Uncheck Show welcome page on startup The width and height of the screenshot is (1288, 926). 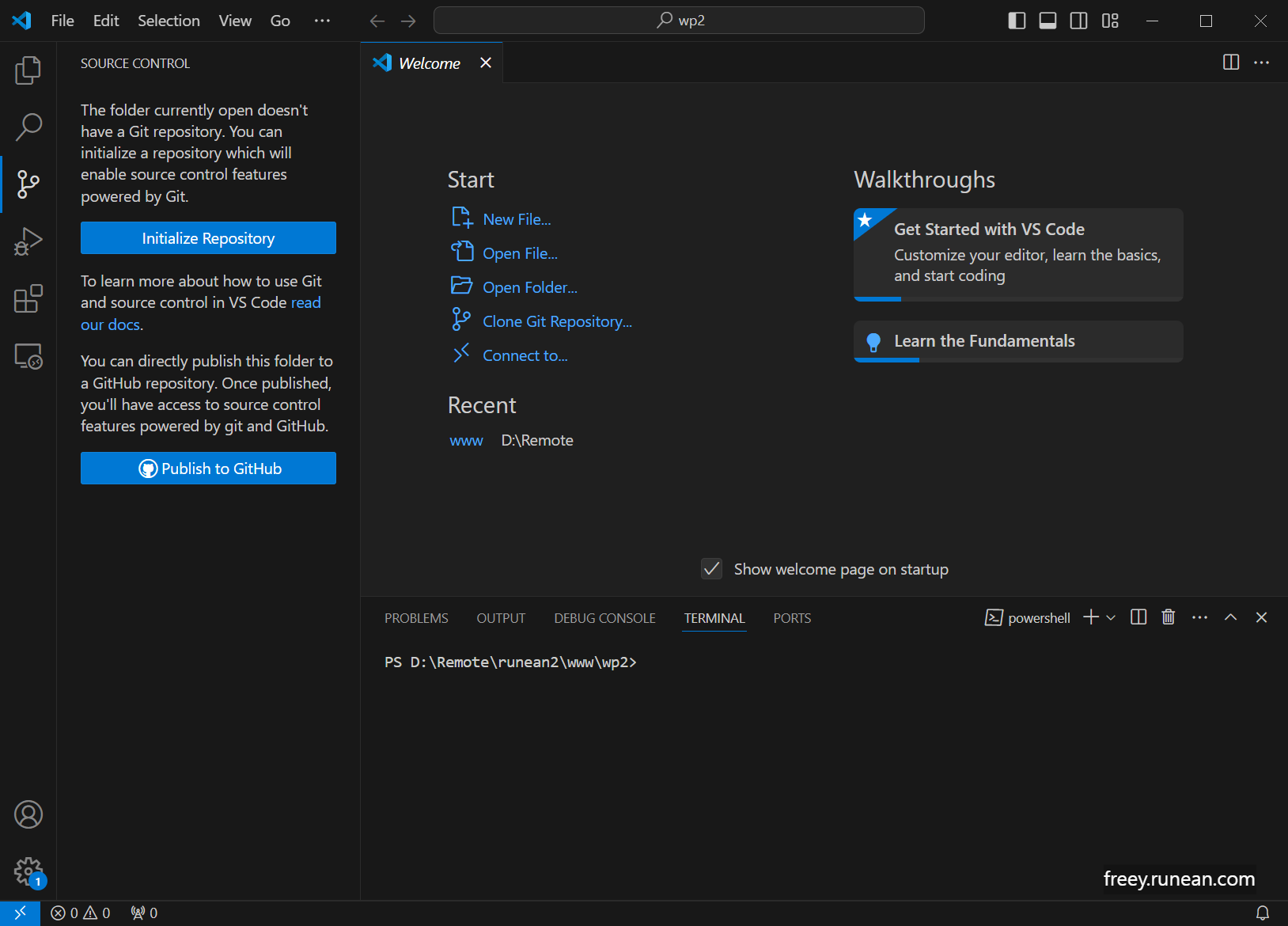(712, 569)
